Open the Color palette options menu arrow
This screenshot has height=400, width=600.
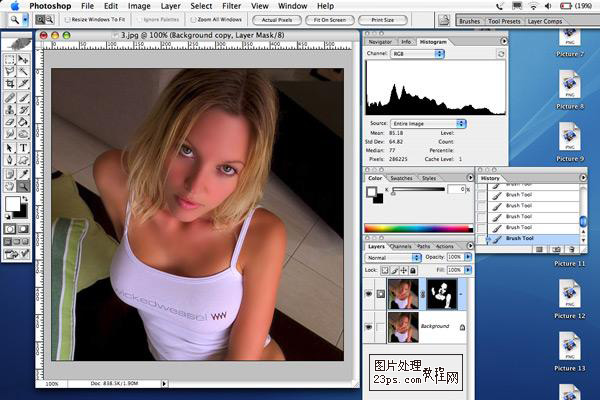pyautogui.click(x=470, y=178)
